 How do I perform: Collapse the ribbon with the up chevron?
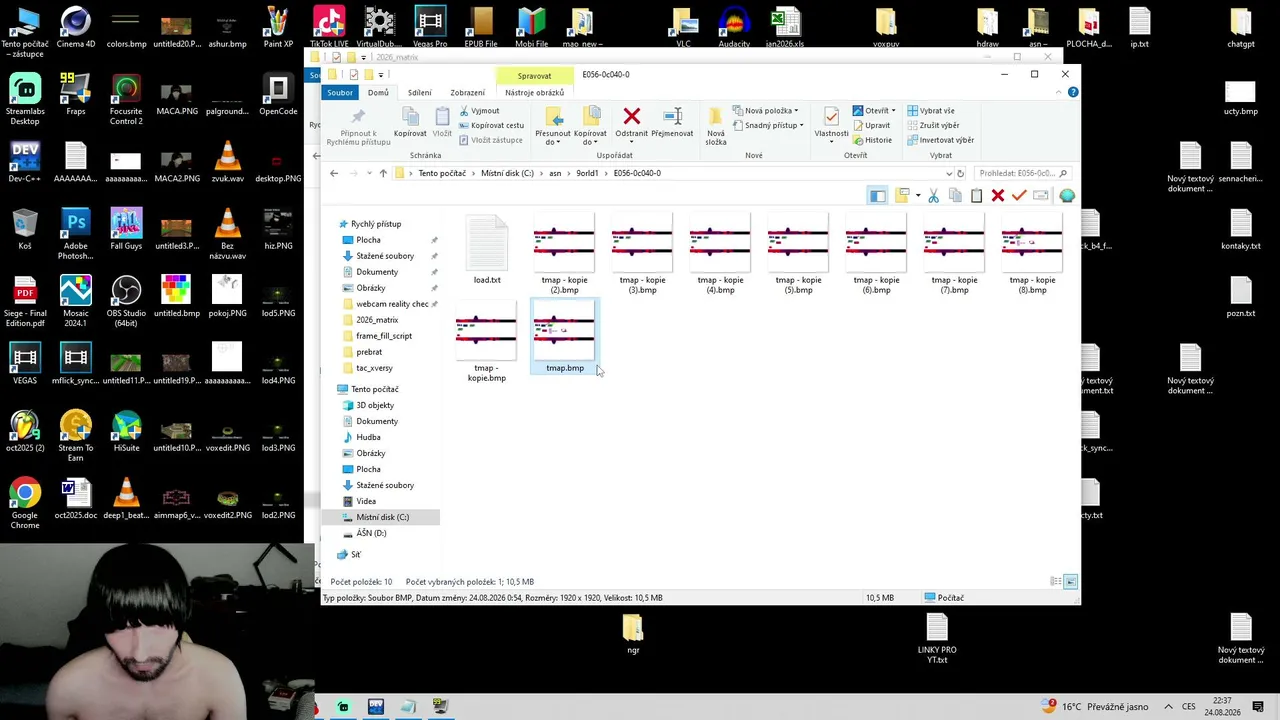(1059, 92)
